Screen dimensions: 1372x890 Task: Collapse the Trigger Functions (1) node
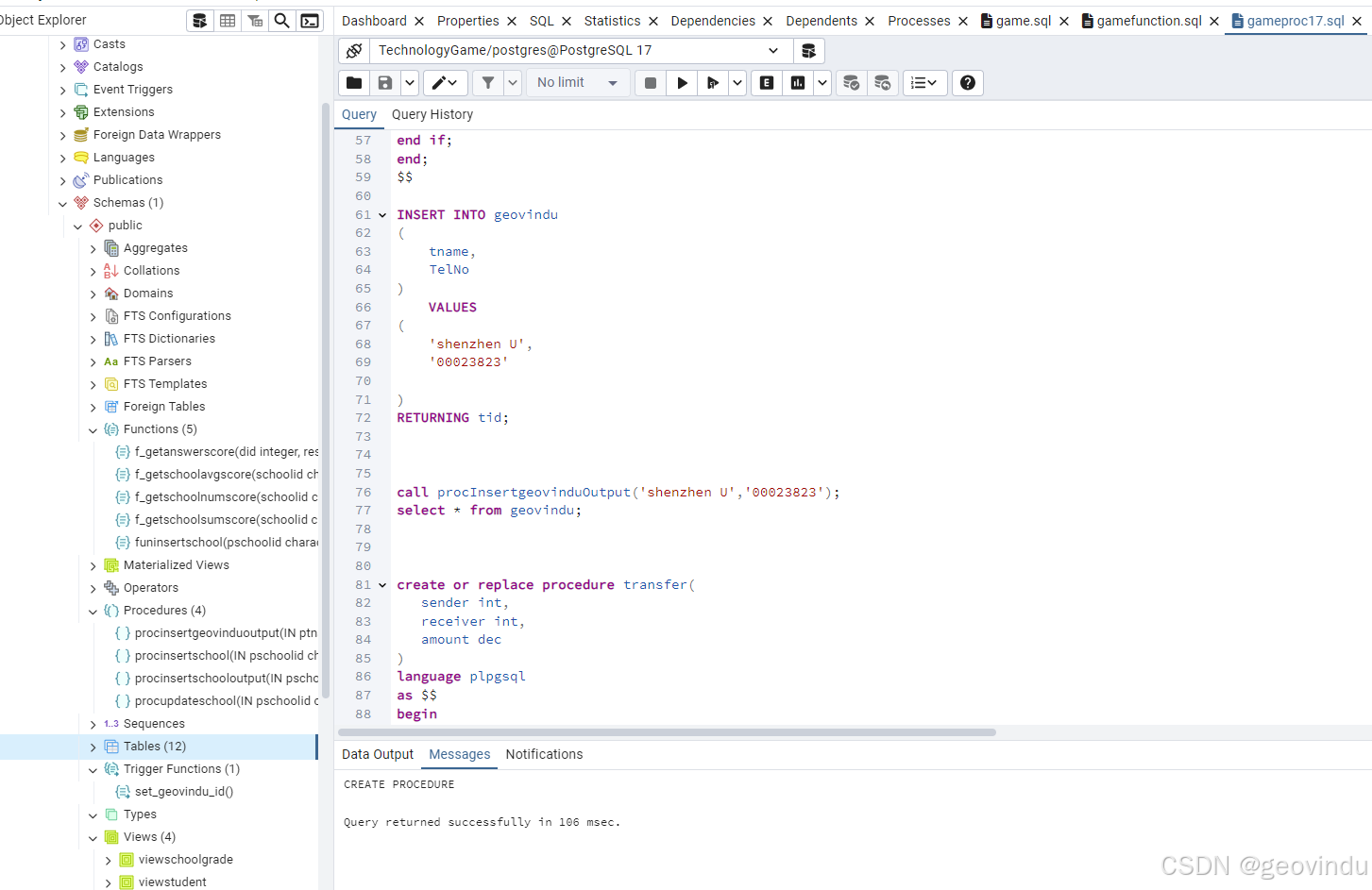tap(93, 769)
